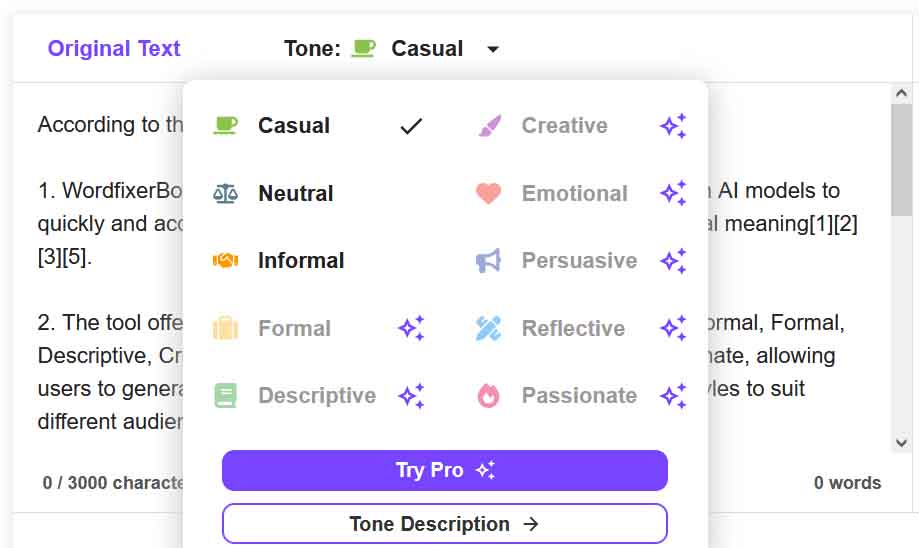Click the scrollbar up arrow

pos(901,93)
